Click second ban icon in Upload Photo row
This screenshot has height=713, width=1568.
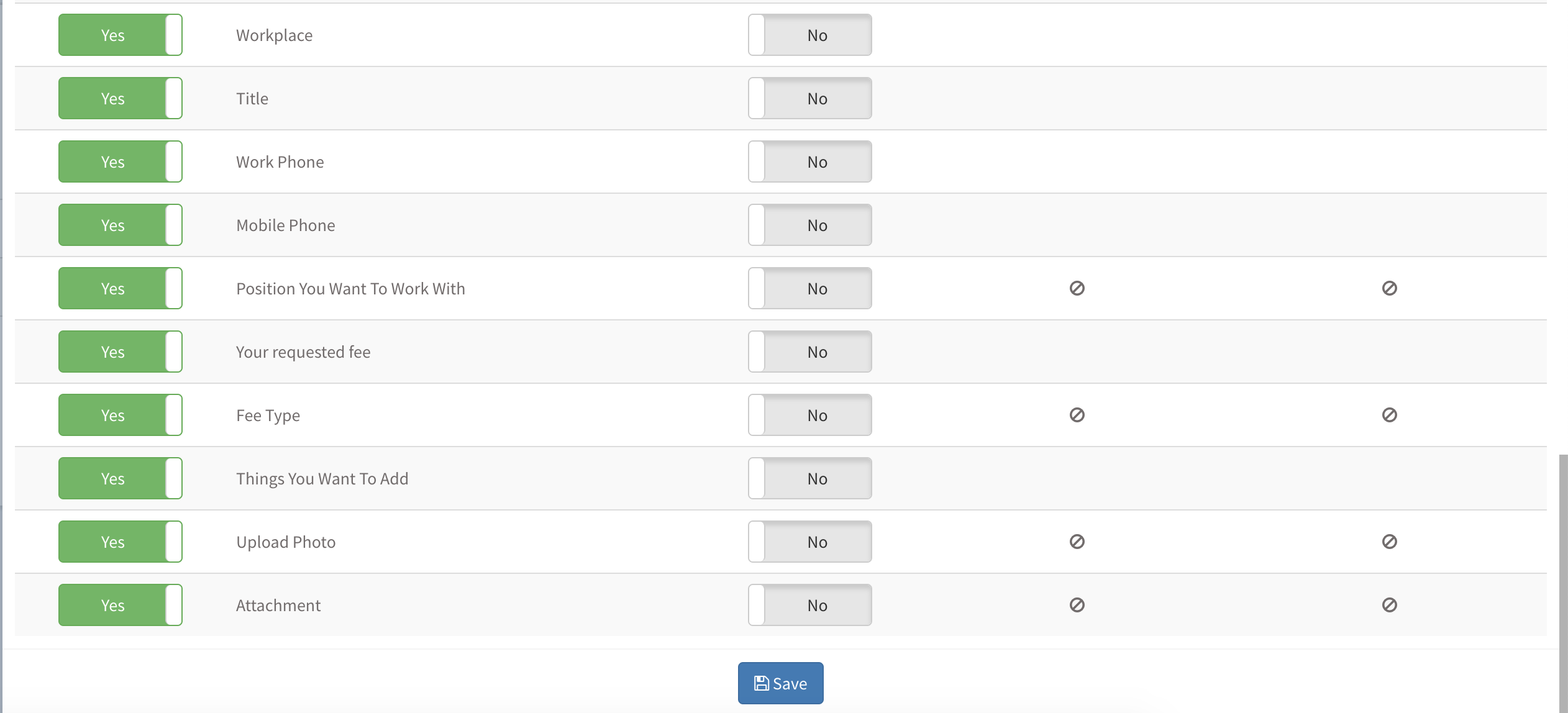tap(1390, 542)
